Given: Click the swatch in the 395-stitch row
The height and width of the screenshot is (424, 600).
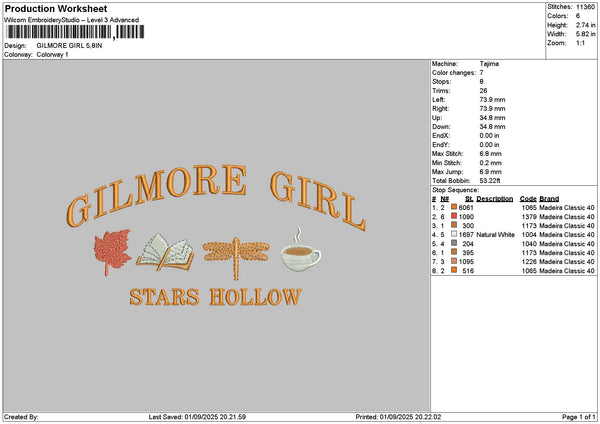Looking at the screenshot, I should pyautogui.click(x=454, y=252).
